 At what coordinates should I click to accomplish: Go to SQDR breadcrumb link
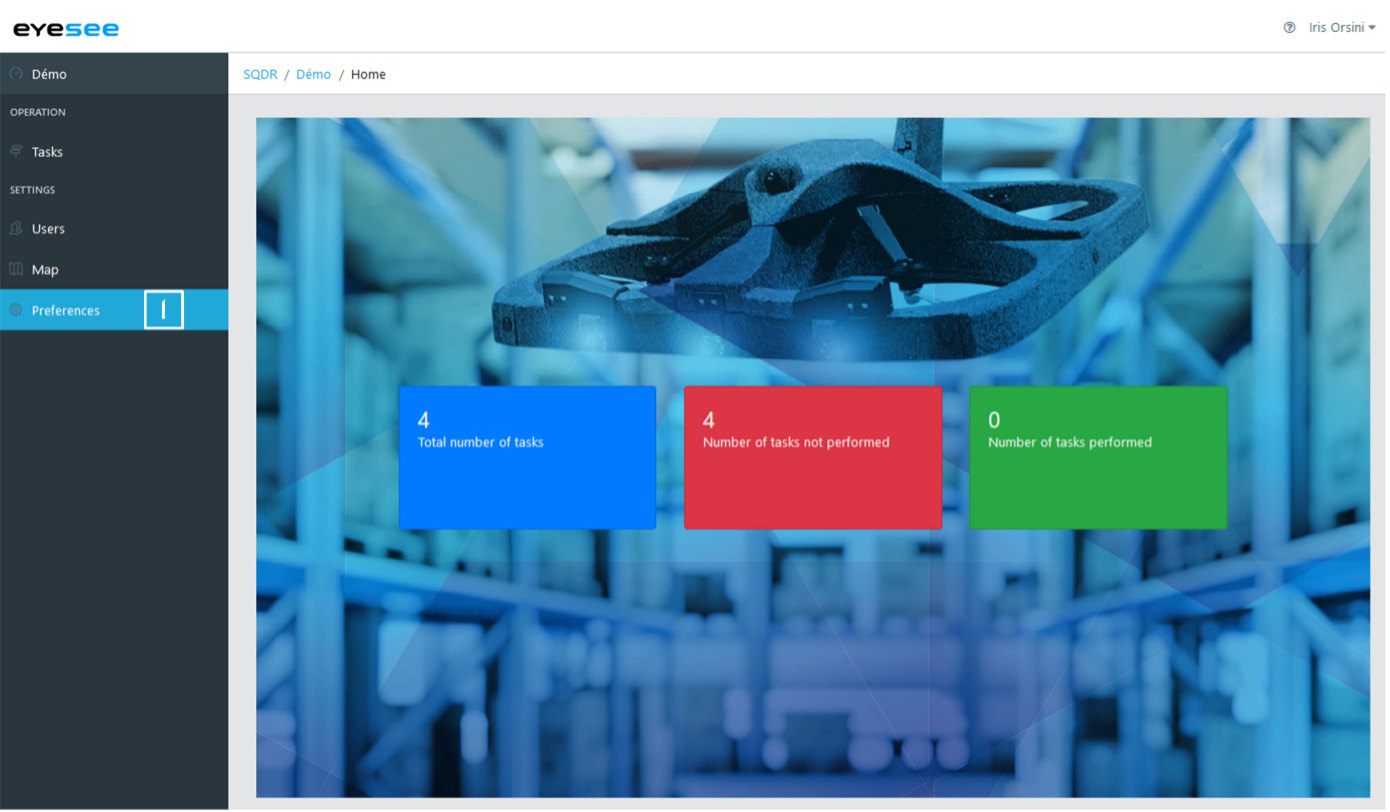(260, 74)
